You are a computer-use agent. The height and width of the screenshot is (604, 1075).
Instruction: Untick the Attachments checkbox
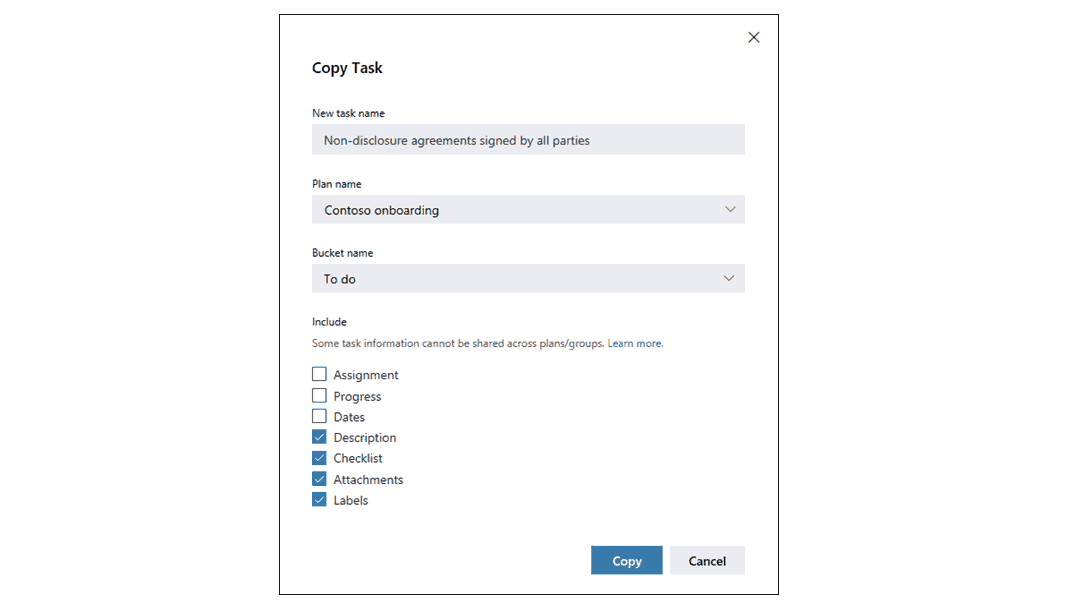(x=319, y=479)
